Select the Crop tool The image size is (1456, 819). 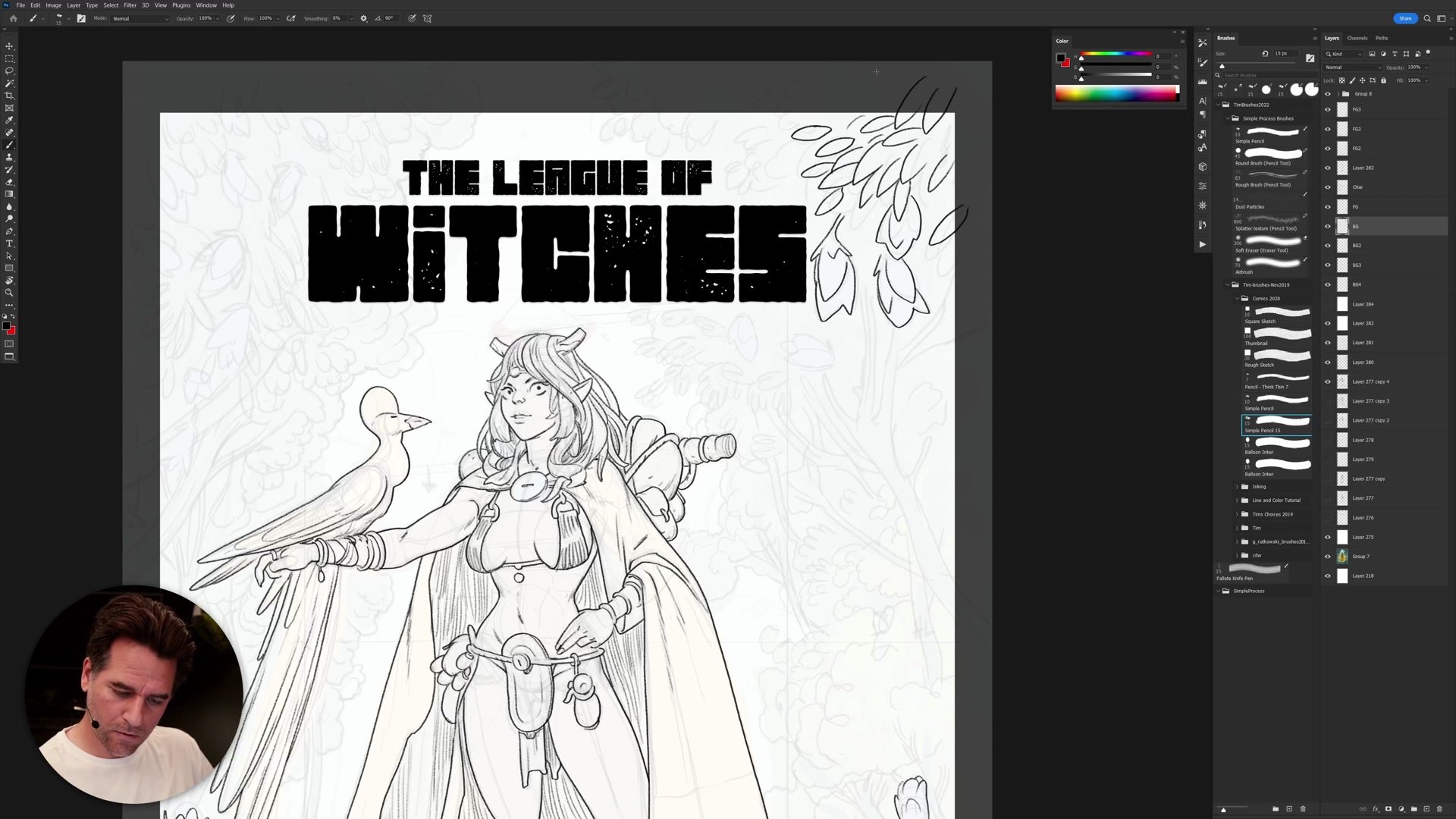(x=9, y=96)
